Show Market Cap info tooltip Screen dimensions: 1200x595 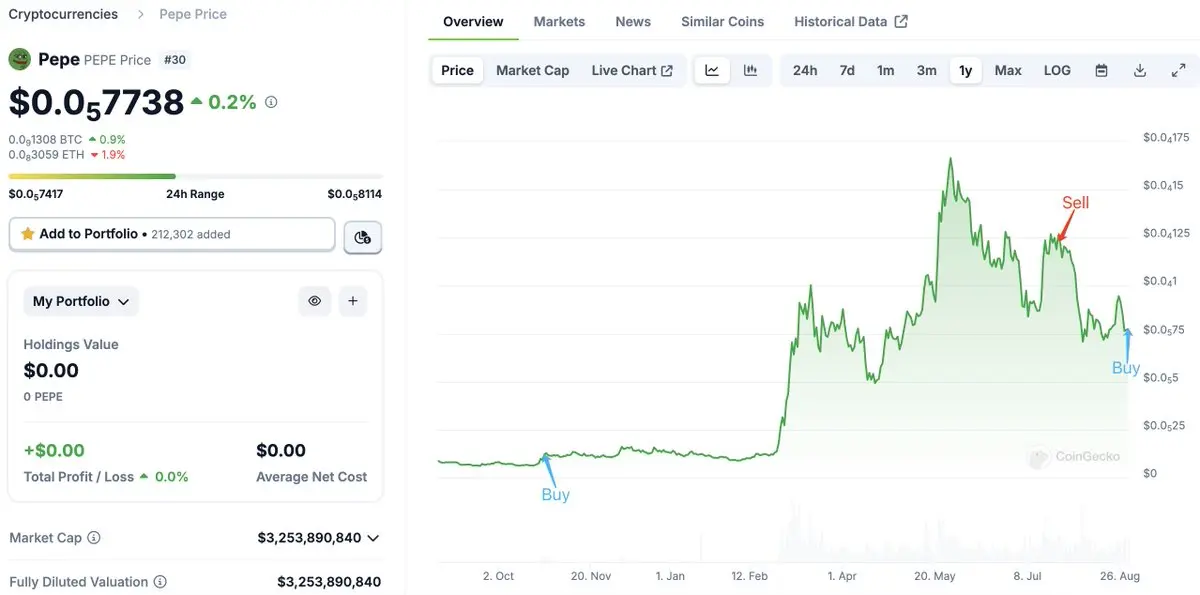pyautogui.click(x=94, y=538)
